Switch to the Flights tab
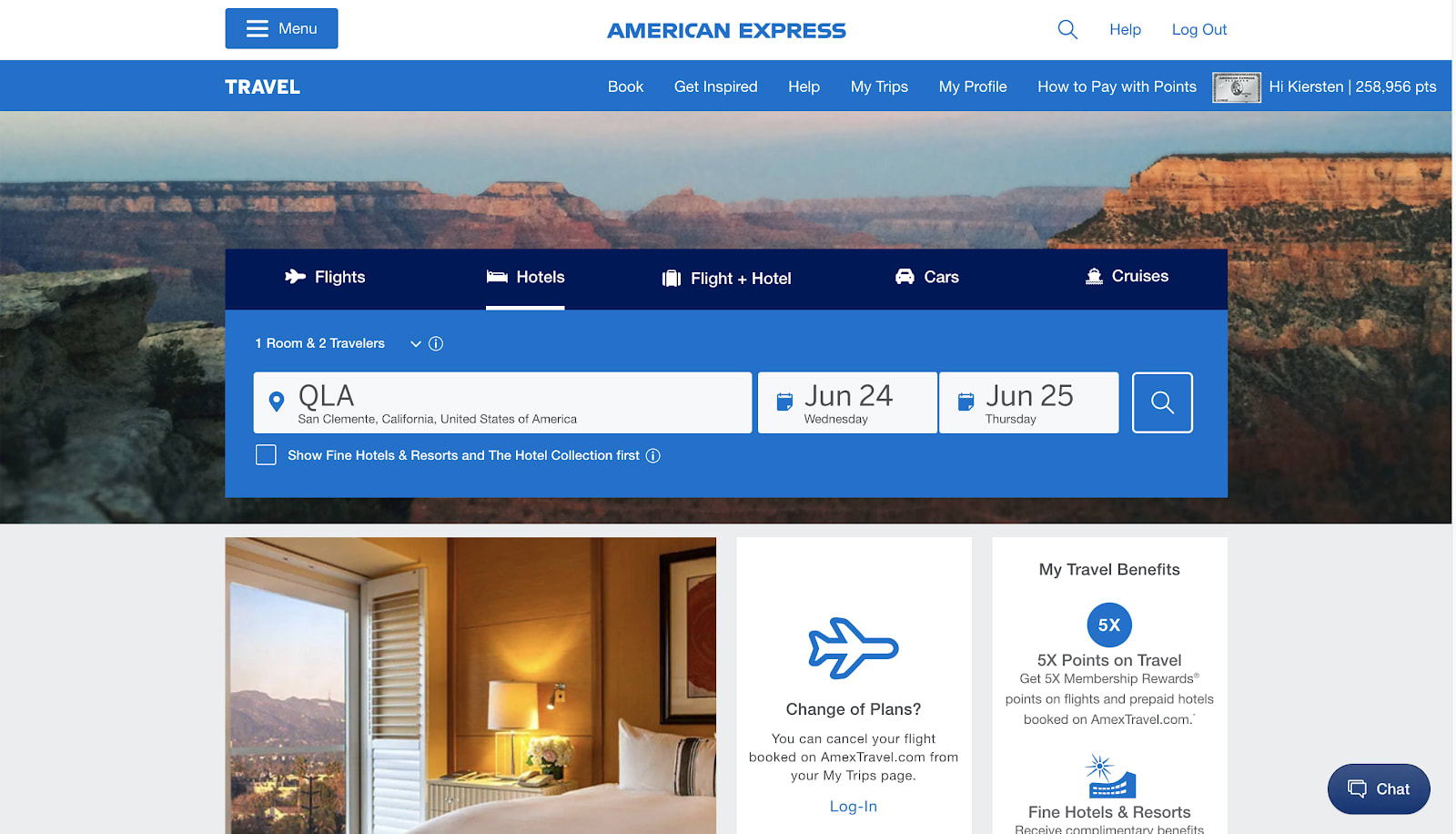This screenshot has width=1456, height=834. click(325, 277)
